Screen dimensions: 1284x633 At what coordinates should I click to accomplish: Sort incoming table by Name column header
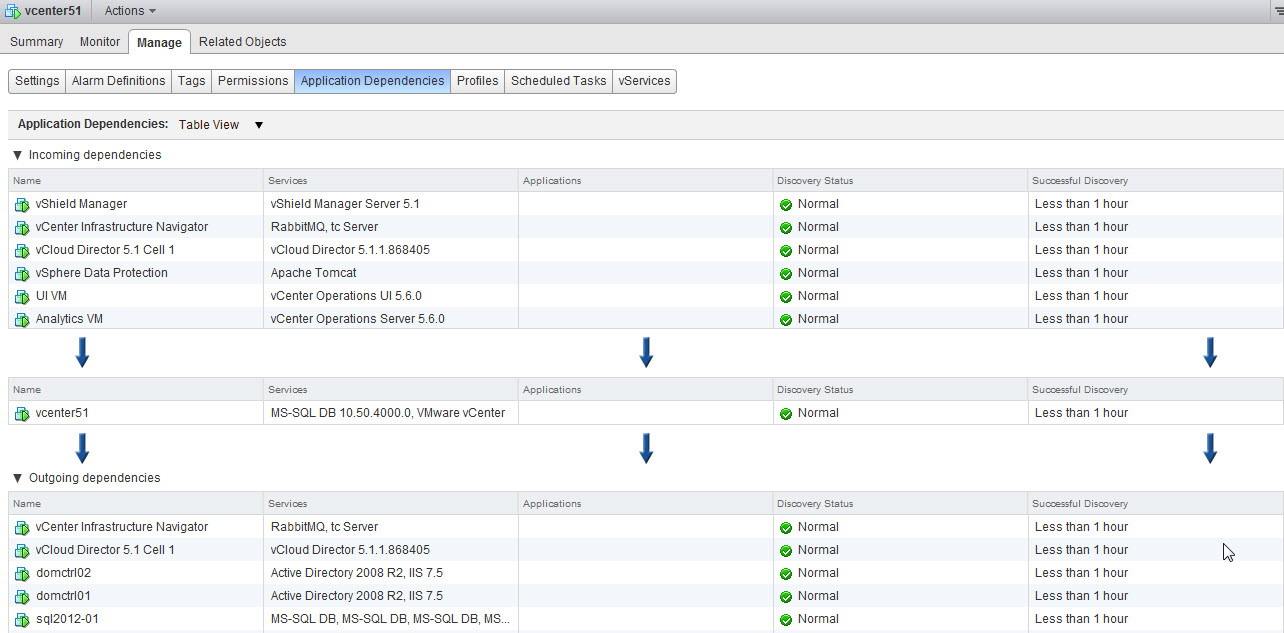pyautogui.click(x=136, y=181)
